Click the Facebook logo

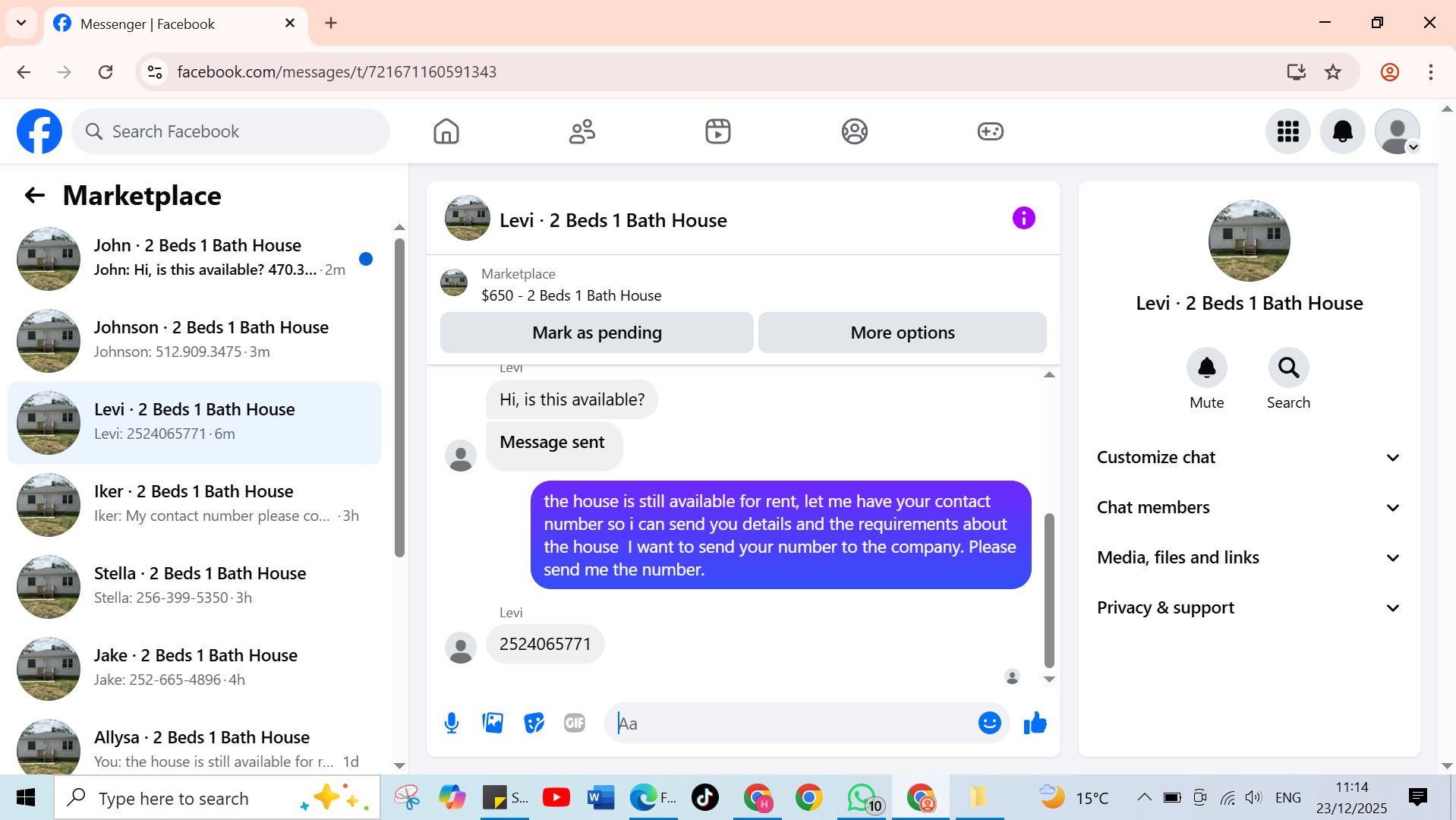point(39,131)
